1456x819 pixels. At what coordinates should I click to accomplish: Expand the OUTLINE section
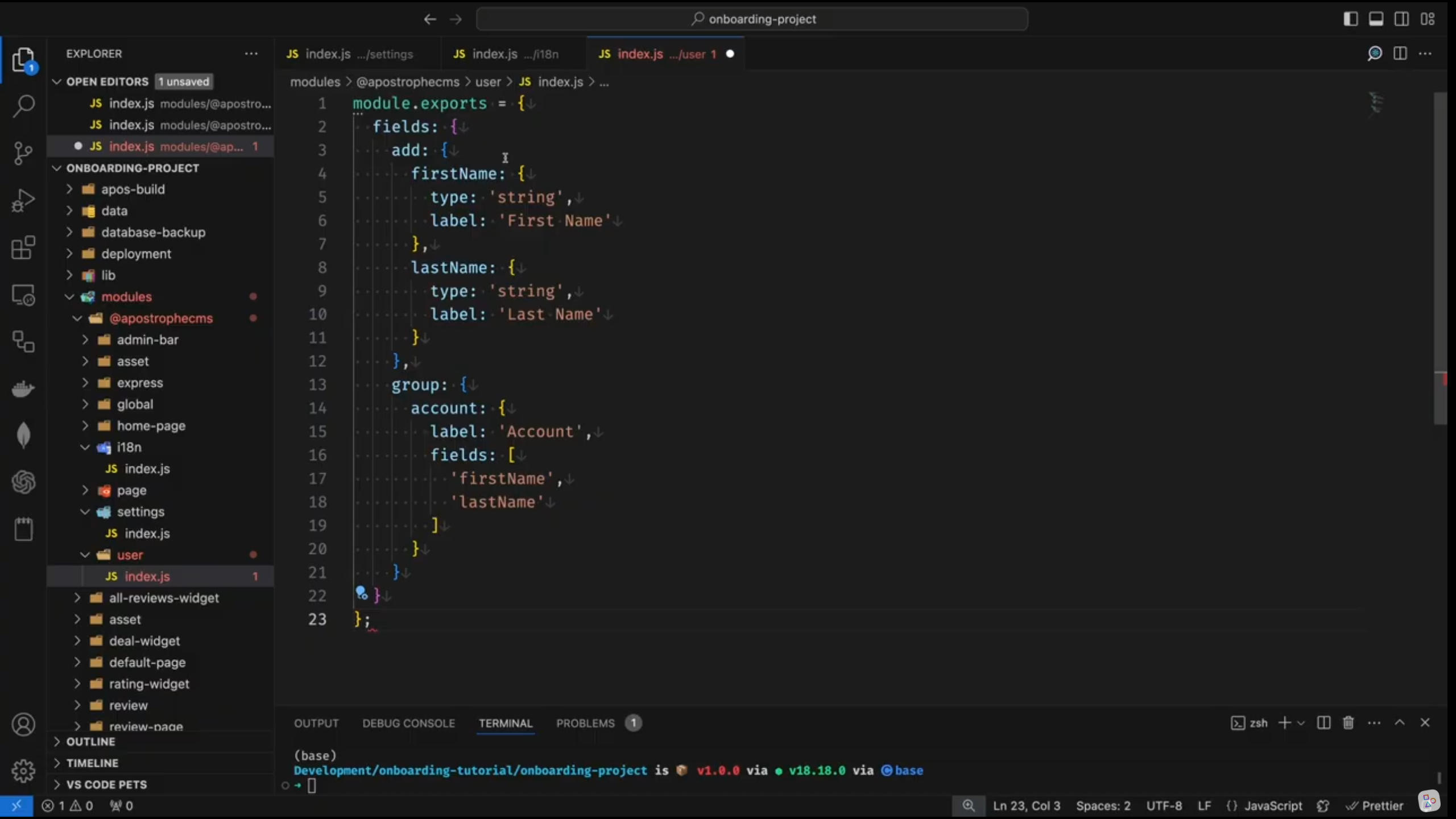[90, 742]
